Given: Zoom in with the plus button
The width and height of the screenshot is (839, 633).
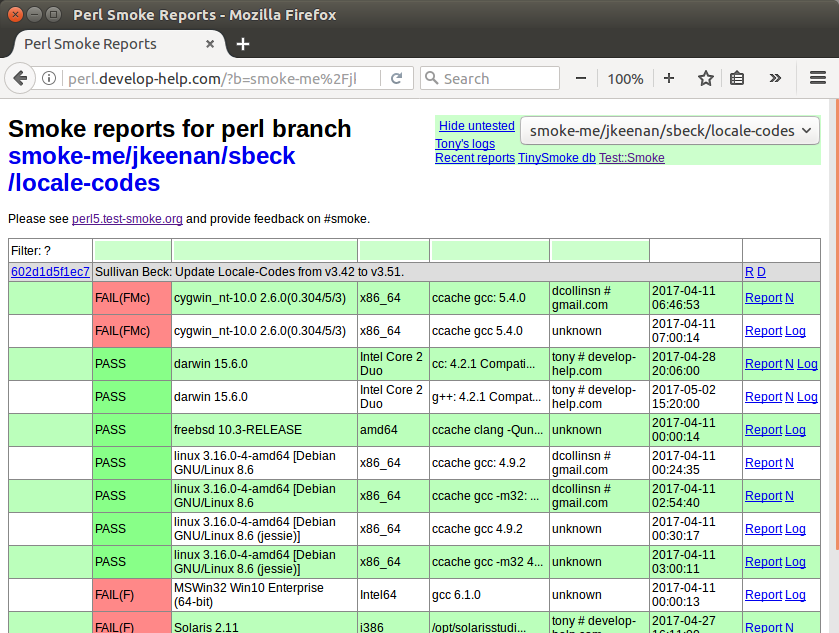Looking at the screenshot, I should click(669, 78).
